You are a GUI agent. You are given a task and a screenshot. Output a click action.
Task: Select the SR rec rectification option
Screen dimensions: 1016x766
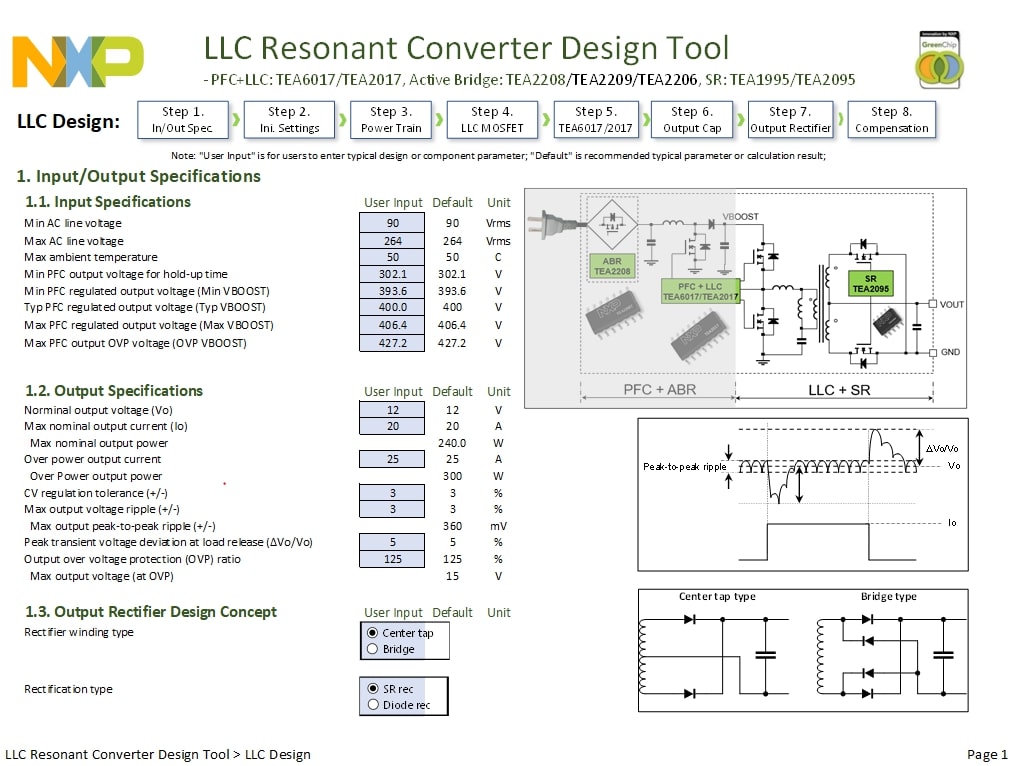[x=373, y=689]
